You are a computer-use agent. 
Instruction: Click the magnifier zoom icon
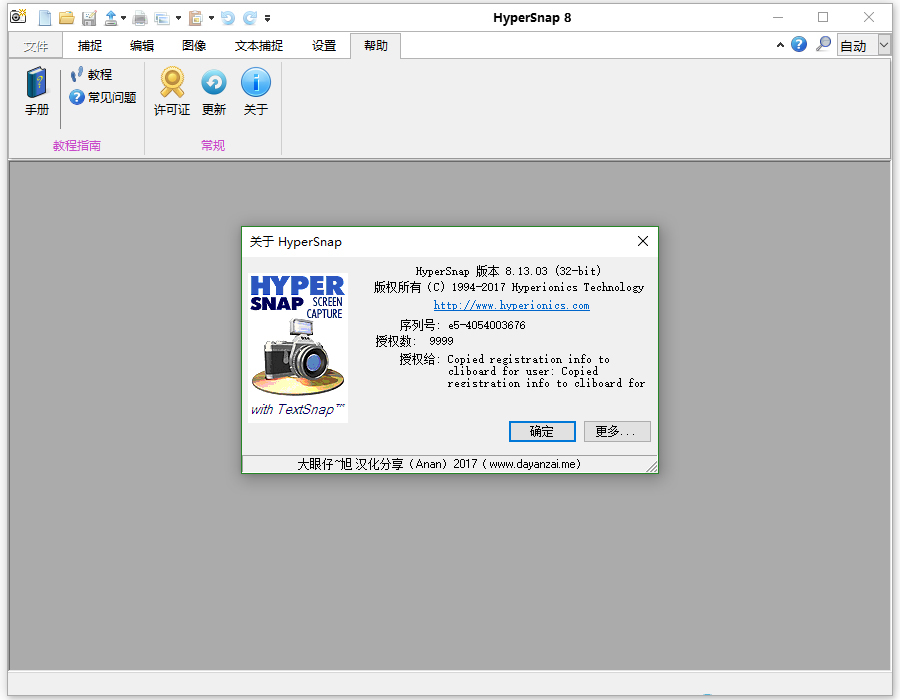[823, 44]
